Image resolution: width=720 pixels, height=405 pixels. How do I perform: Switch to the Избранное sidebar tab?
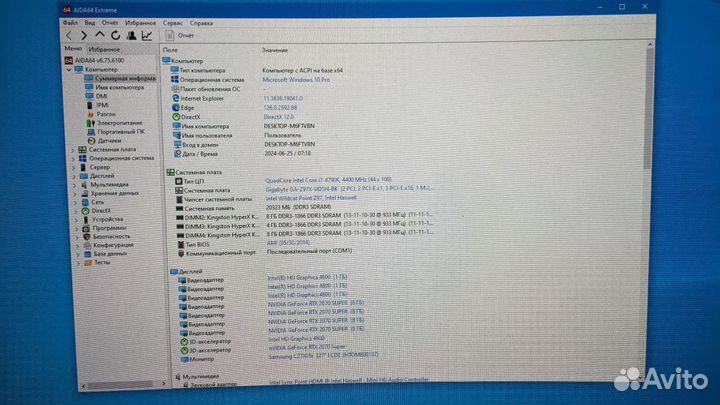pyautogui.click(x=104, y=49)
